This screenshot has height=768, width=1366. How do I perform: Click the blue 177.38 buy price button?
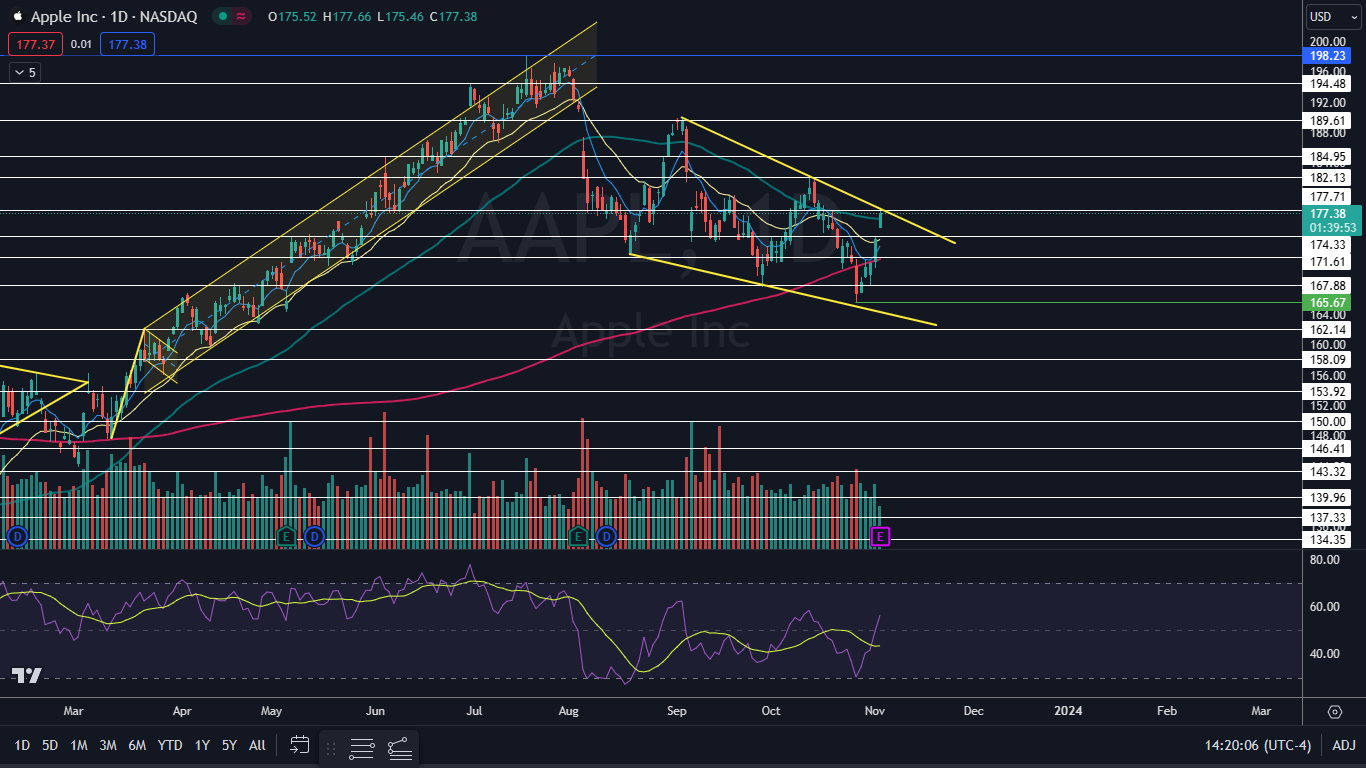pyautogui.click(x=127, y=44)
